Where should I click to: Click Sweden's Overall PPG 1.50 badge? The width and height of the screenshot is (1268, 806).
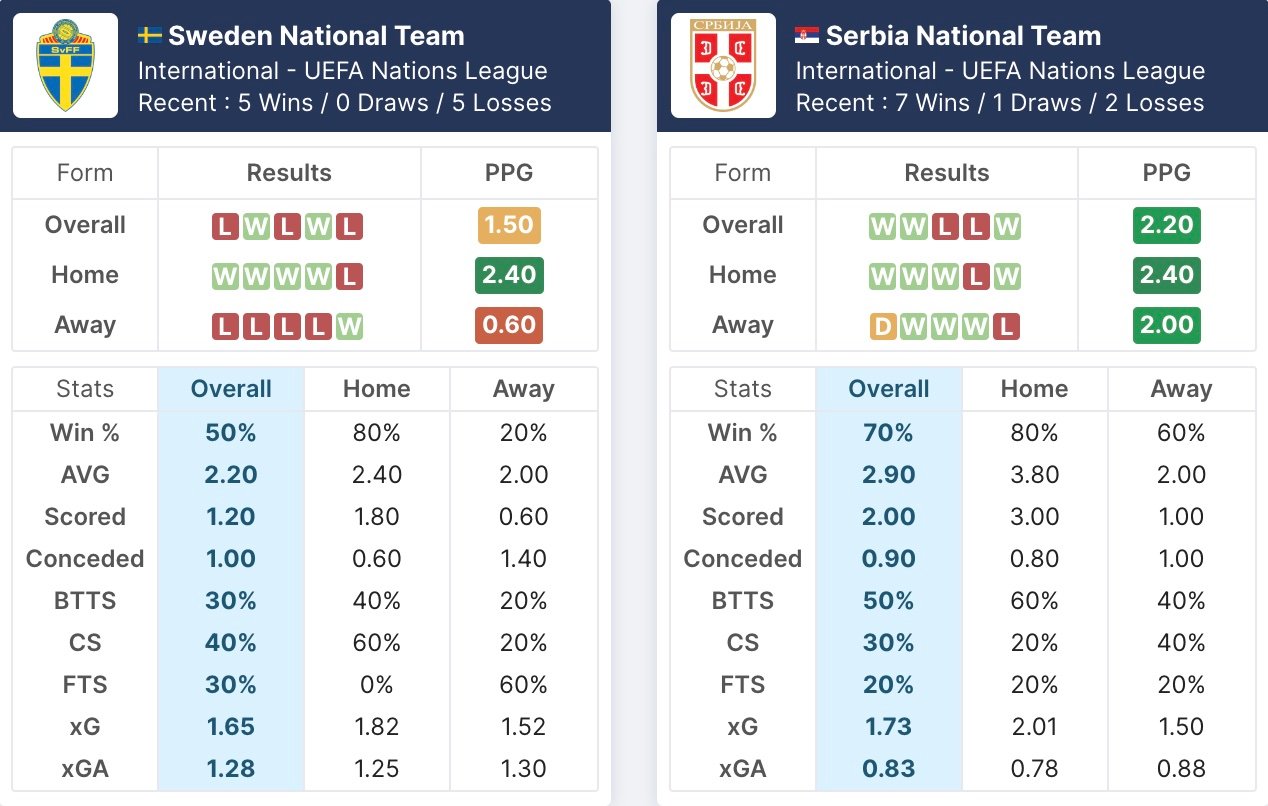click(x=509, y=226)
